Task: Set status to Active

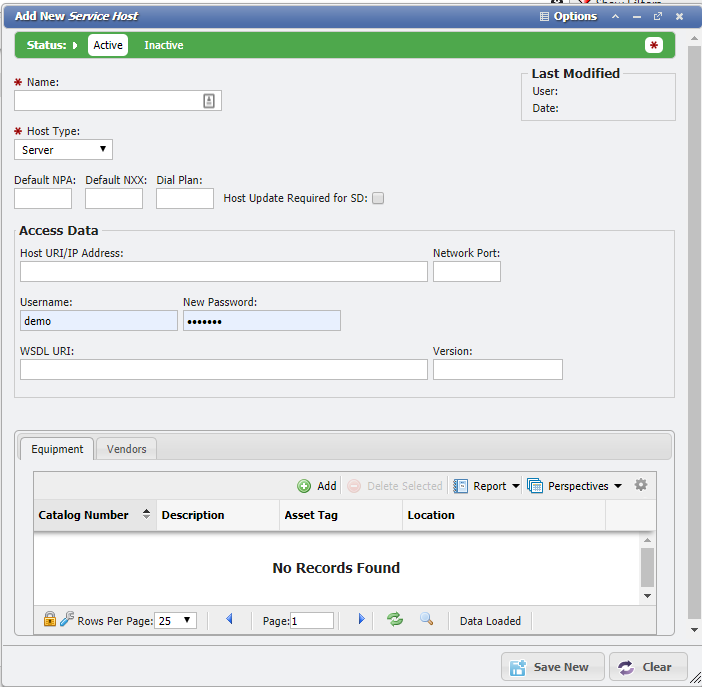Action: point(108,45)
